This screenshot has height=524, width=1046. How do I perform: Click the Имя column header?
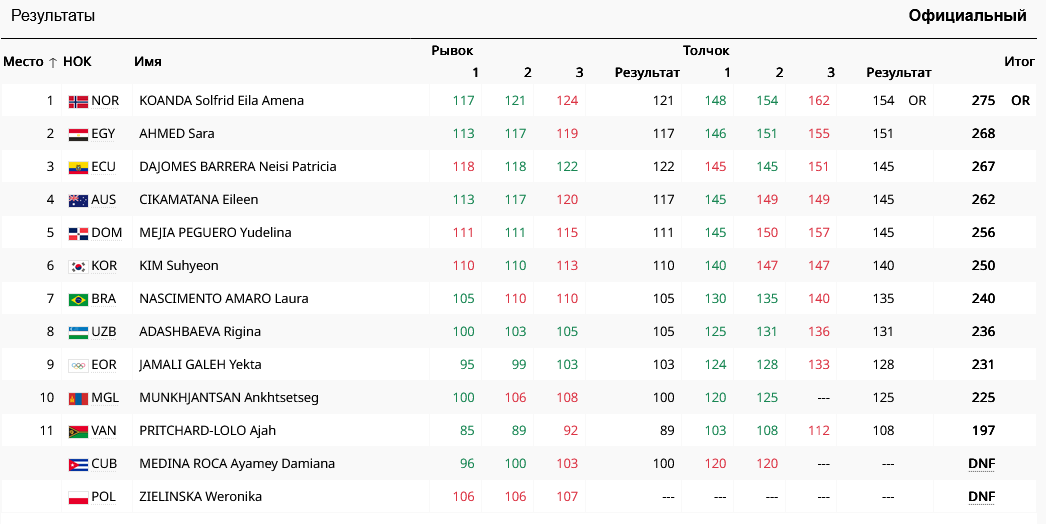pyautogui.click(x=148, y=62)
